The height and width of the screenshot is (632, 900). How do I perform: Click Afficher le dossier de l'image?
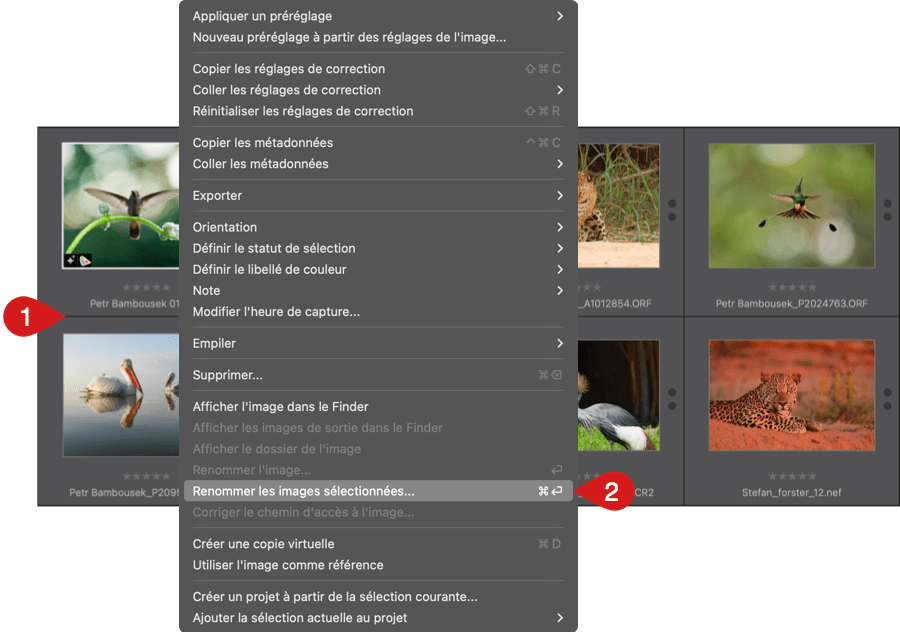pos(378,449)
